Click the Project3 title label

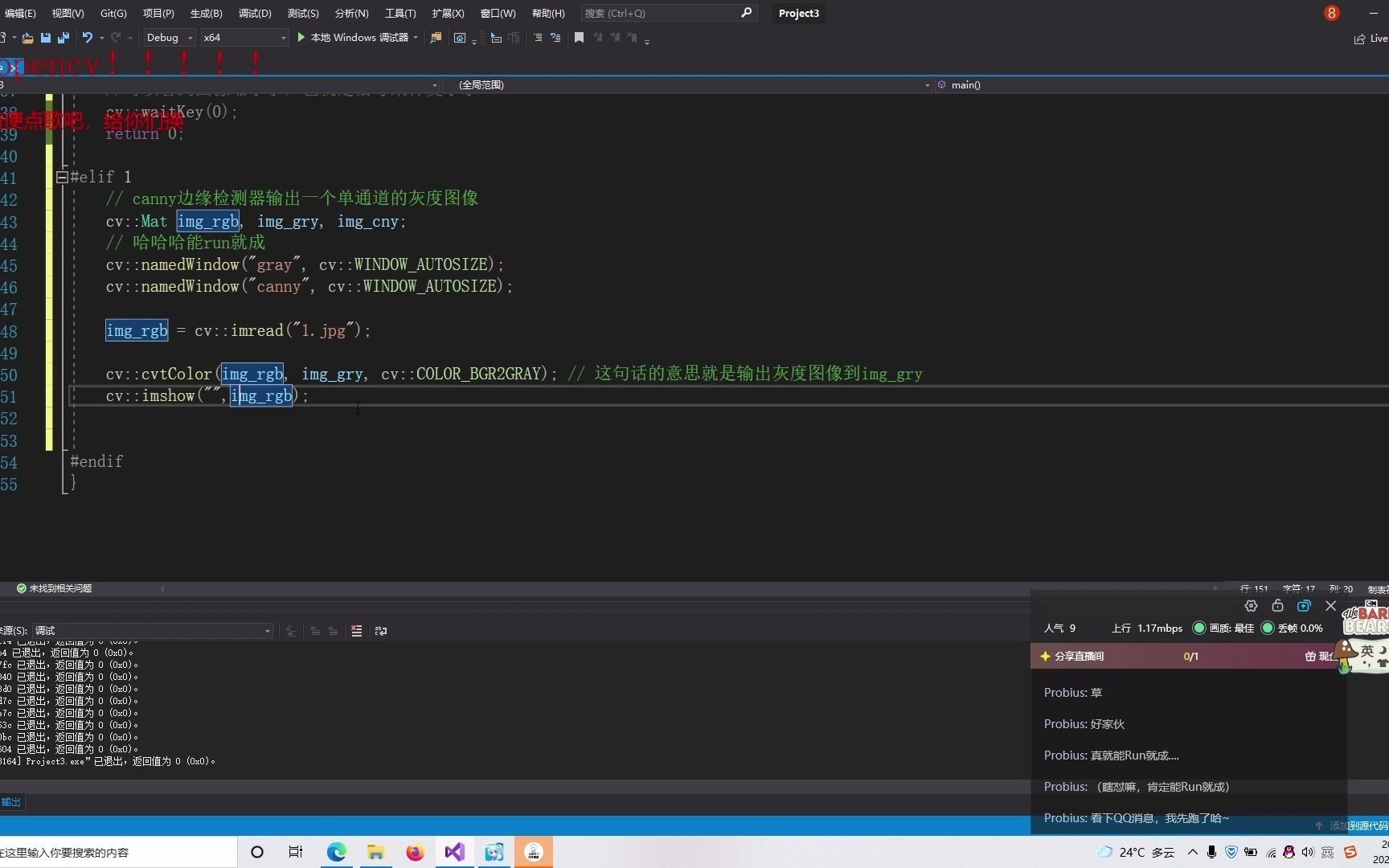tap(799, 13)
